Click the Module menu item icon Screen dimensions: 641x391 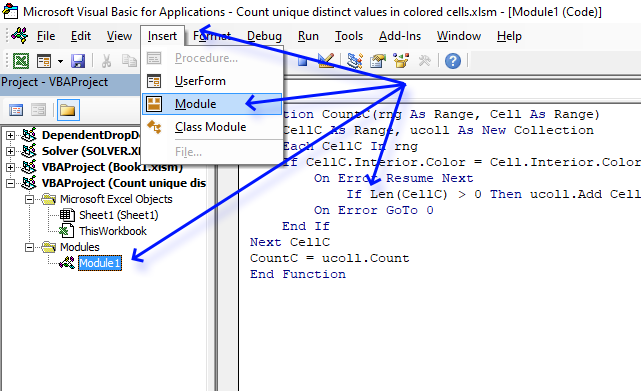pos(154,104)
